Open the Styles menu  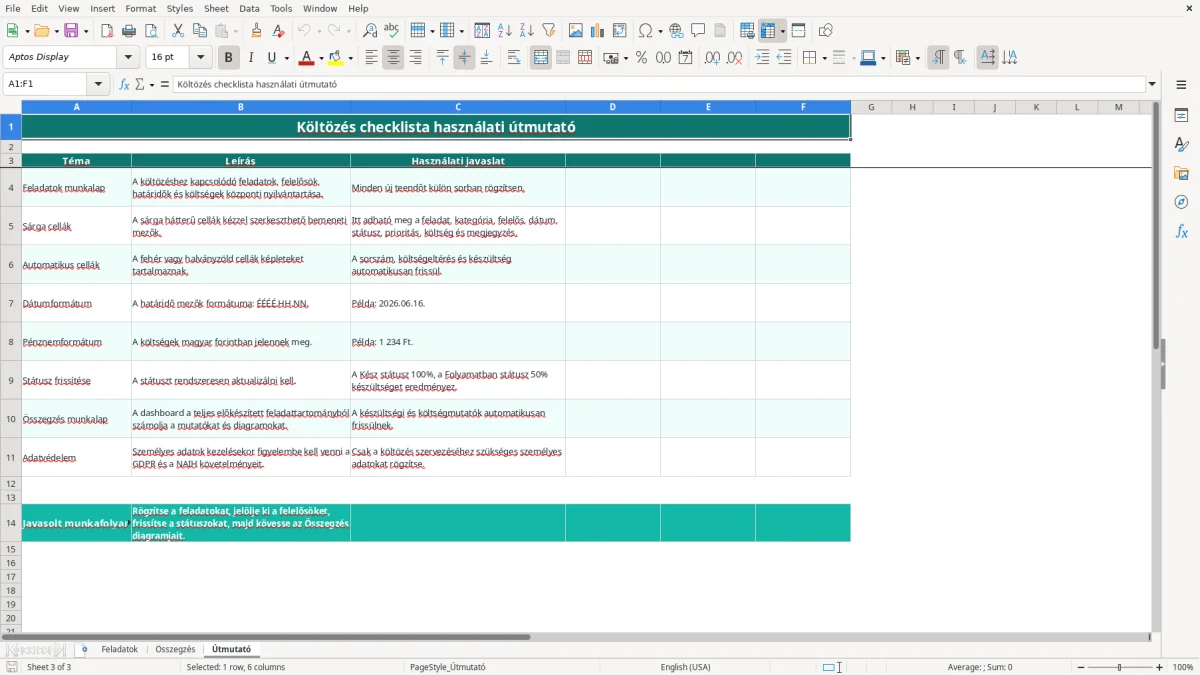click(180, 8)
